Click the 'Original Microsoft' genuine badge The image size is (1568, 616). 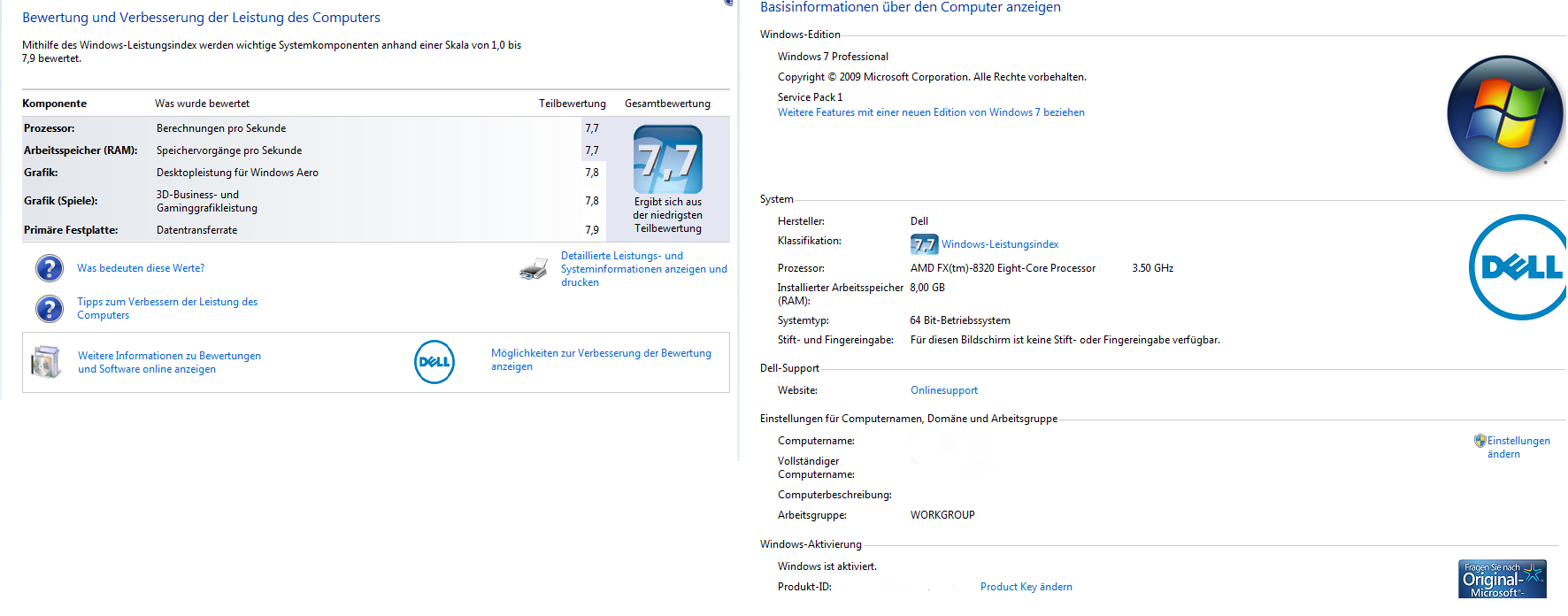tap(1503, 579)
